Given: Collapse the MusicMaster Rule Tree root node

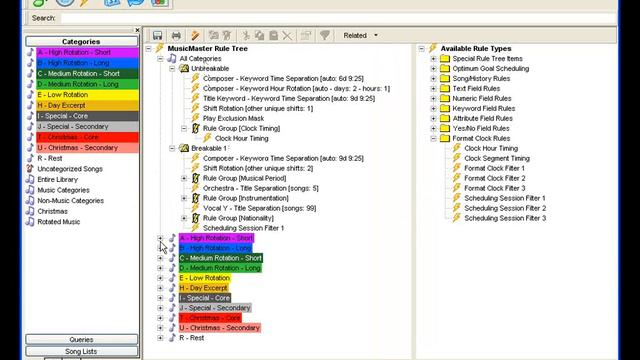Looking at the screenshot, I should [149, 49].
